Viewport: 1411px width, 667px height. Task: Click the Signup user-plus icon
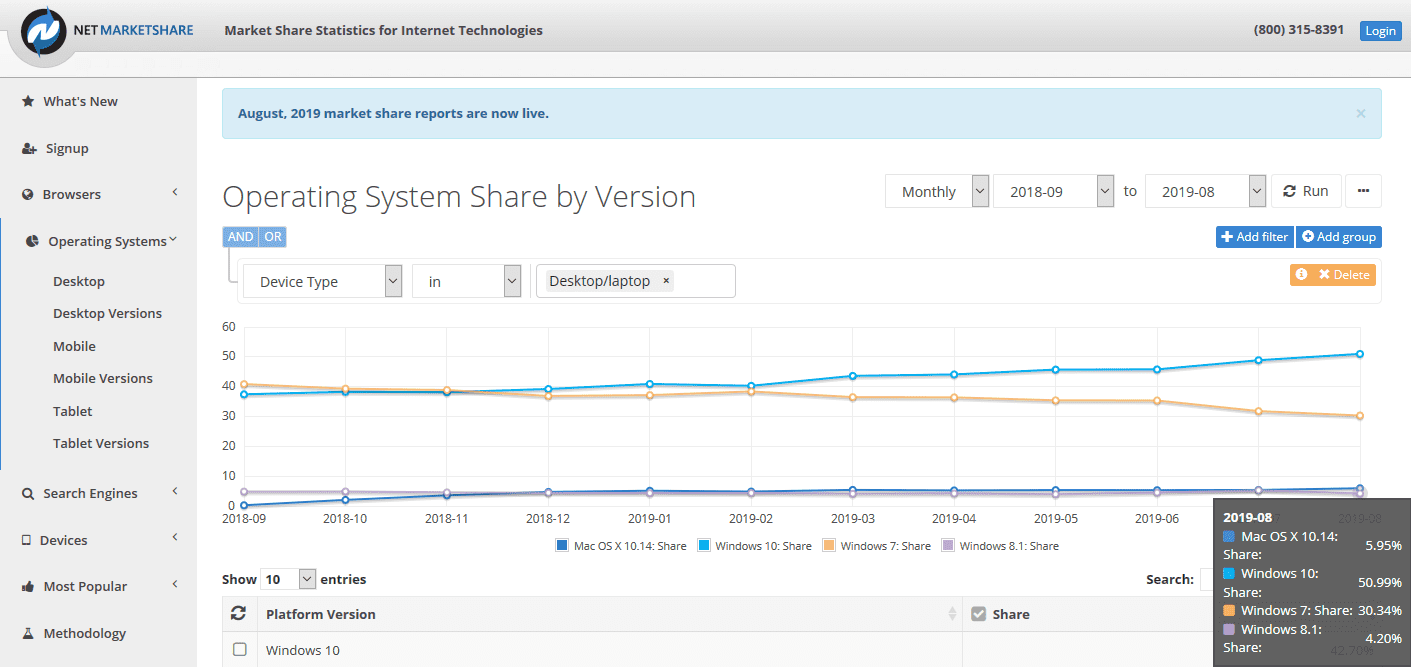(29, 148)
